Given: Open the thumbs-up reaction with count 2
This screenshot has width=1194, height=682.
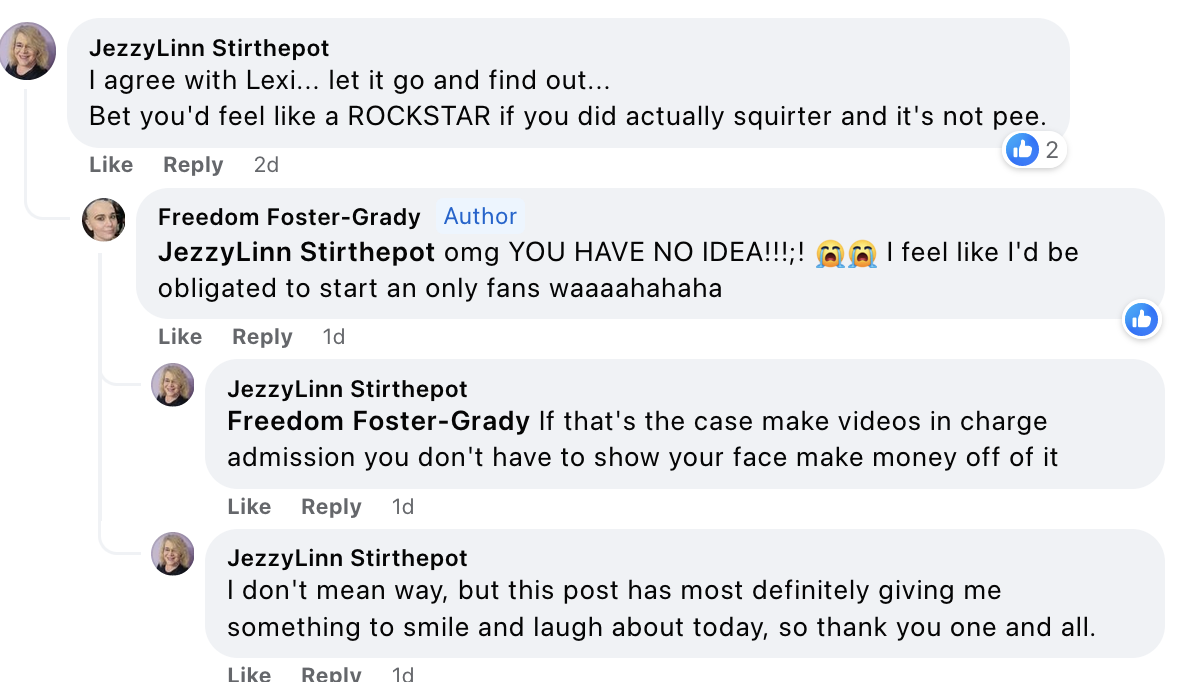Looking at the screenshot, I should pyautogui.click(x=1033, y=150).
